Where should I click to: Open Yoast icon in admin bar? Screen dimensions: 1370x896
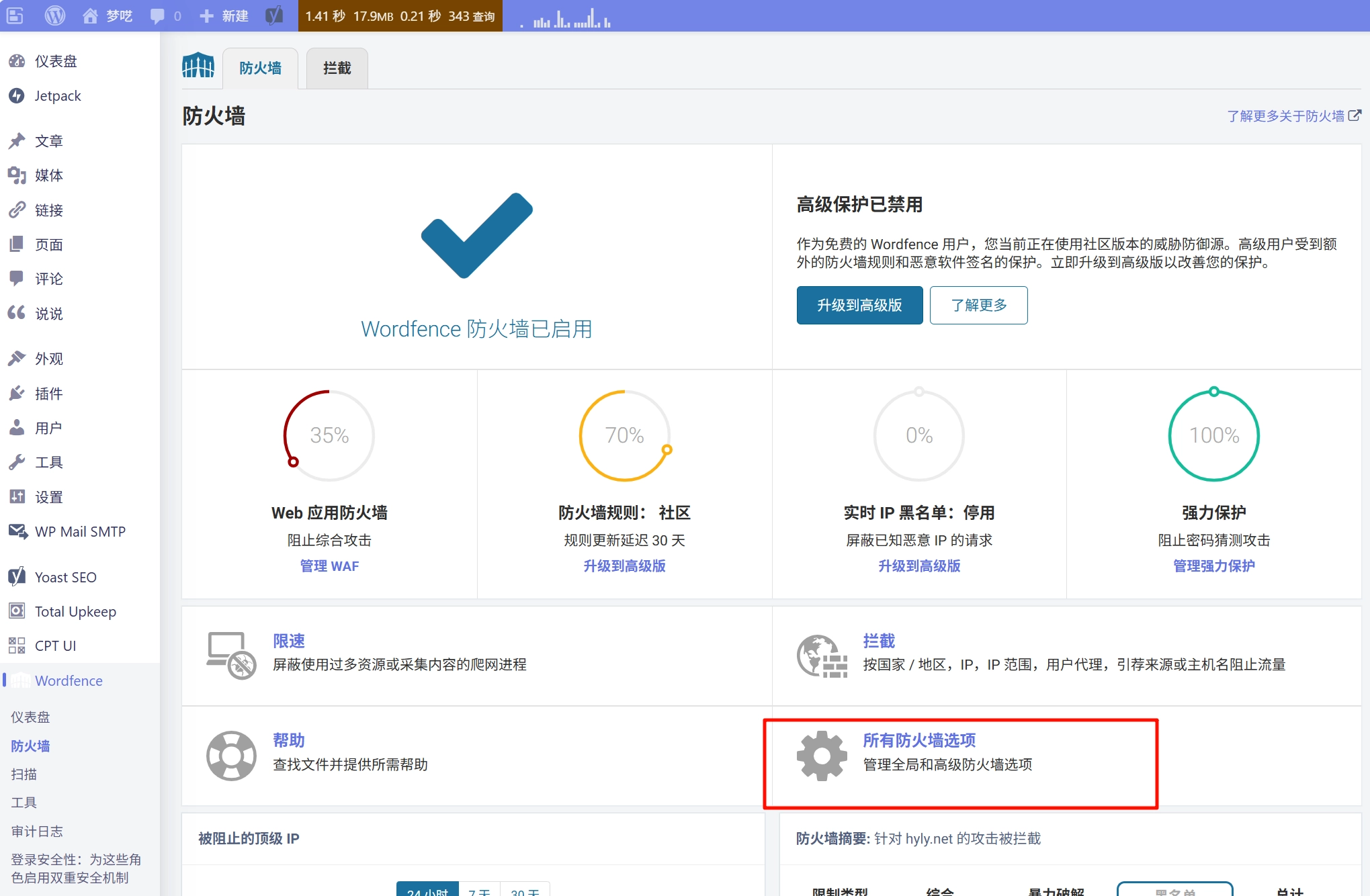point(273,15)
